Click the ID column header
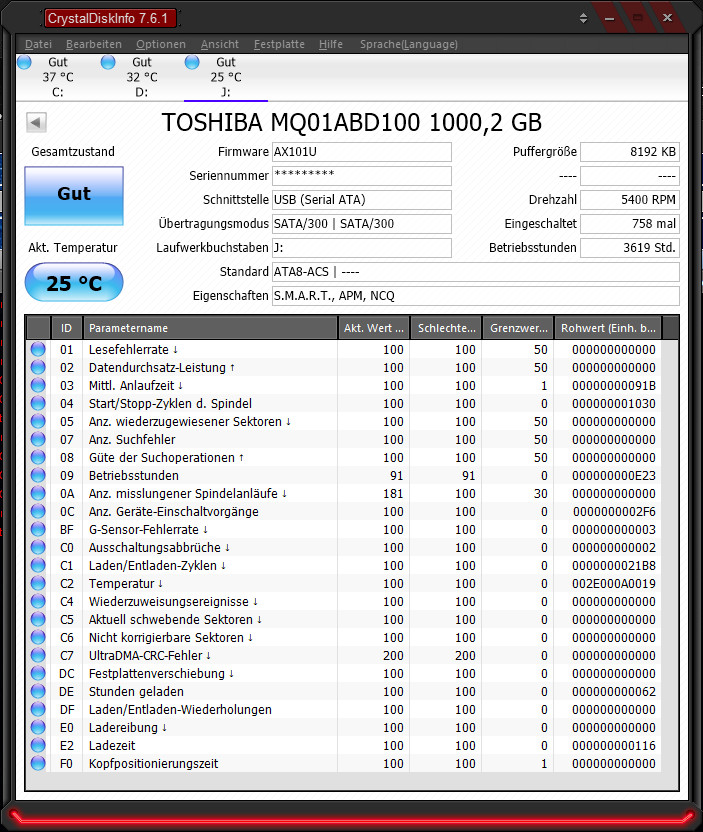 (x=67, y=328)
